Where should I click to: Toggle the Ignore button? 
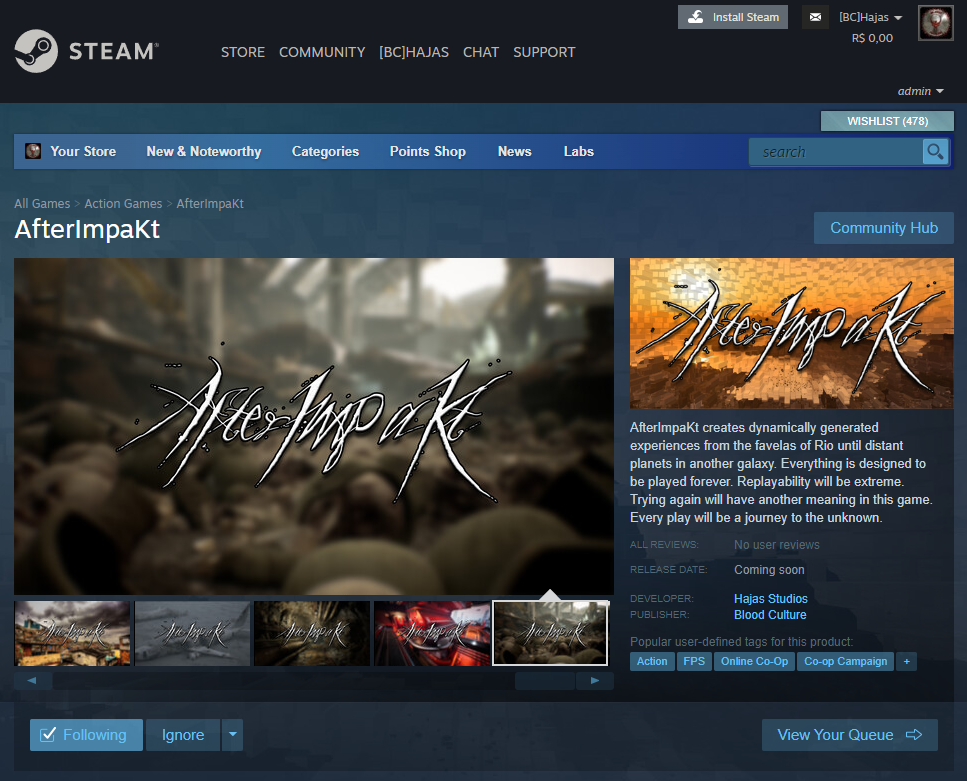183,735
